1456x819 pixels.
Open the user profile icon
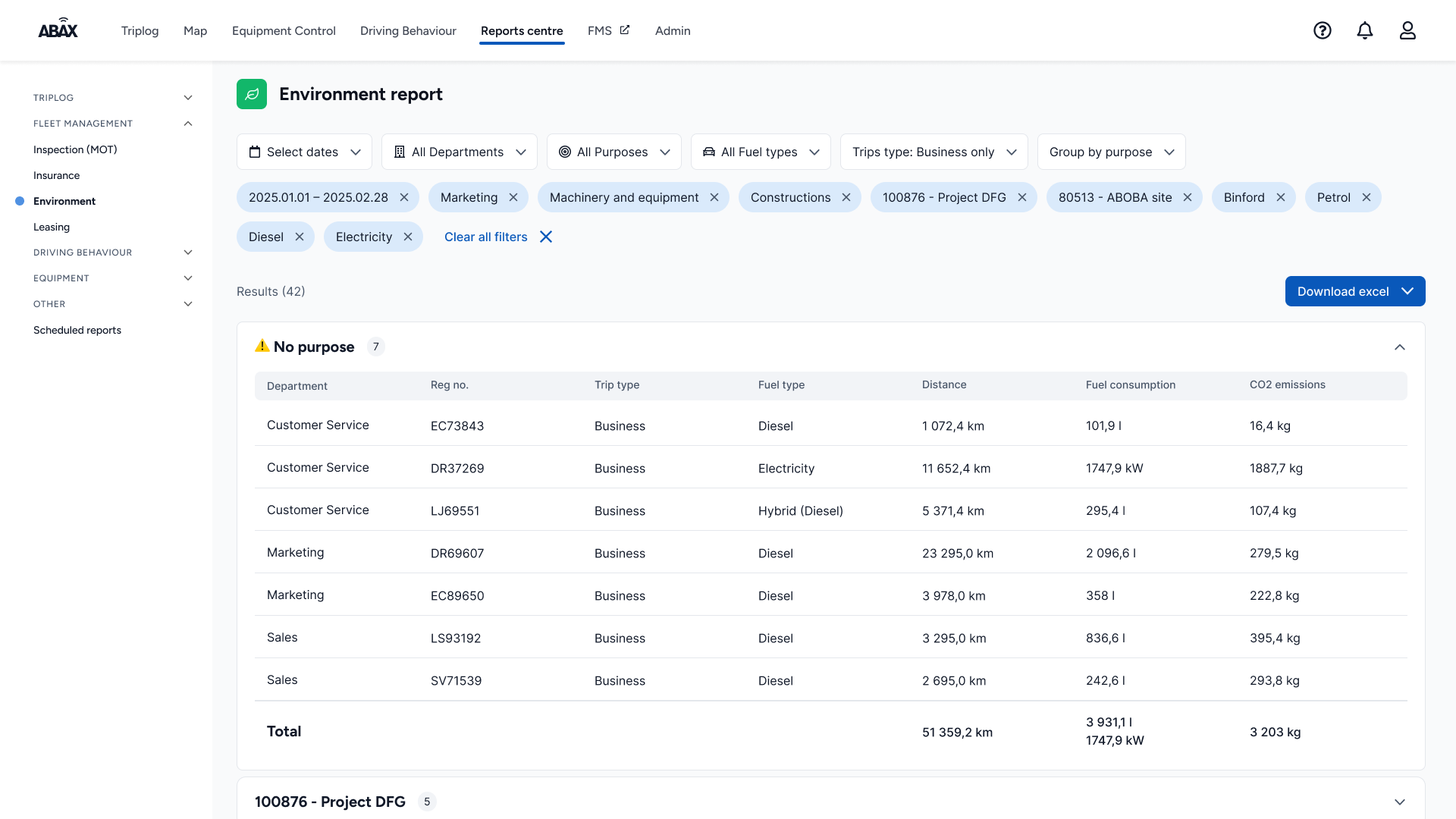(1407, 30)
